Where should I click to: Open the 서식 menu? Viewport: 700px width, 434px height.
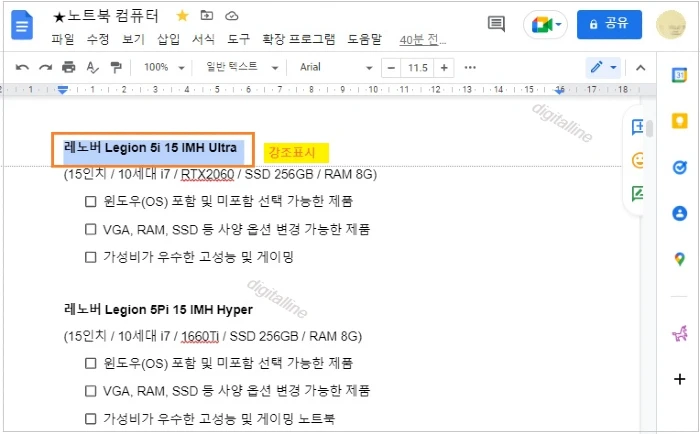click(203, 39)
